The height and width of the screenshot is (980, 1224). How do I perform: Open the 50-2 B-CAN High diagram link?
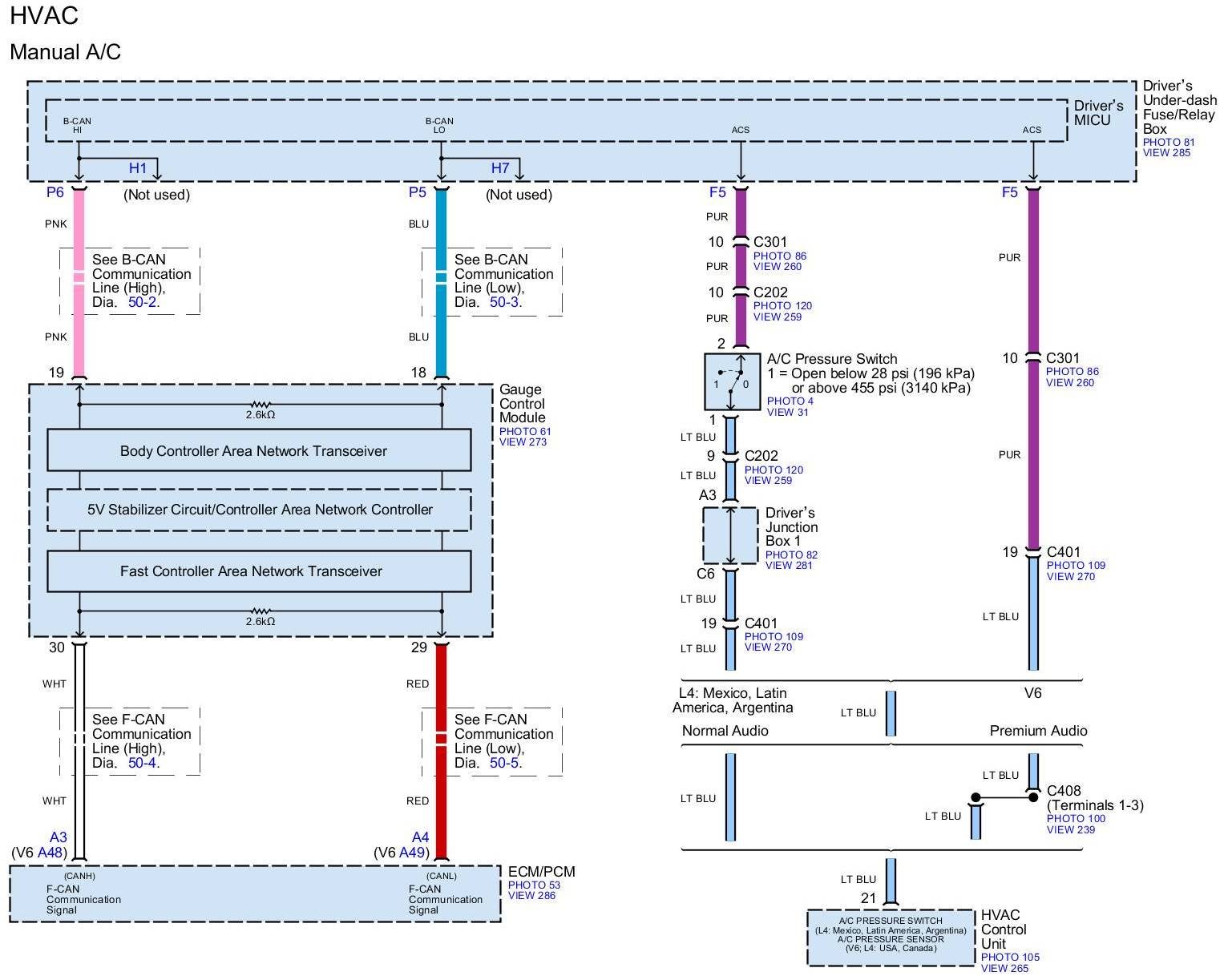tap(144, 302)
